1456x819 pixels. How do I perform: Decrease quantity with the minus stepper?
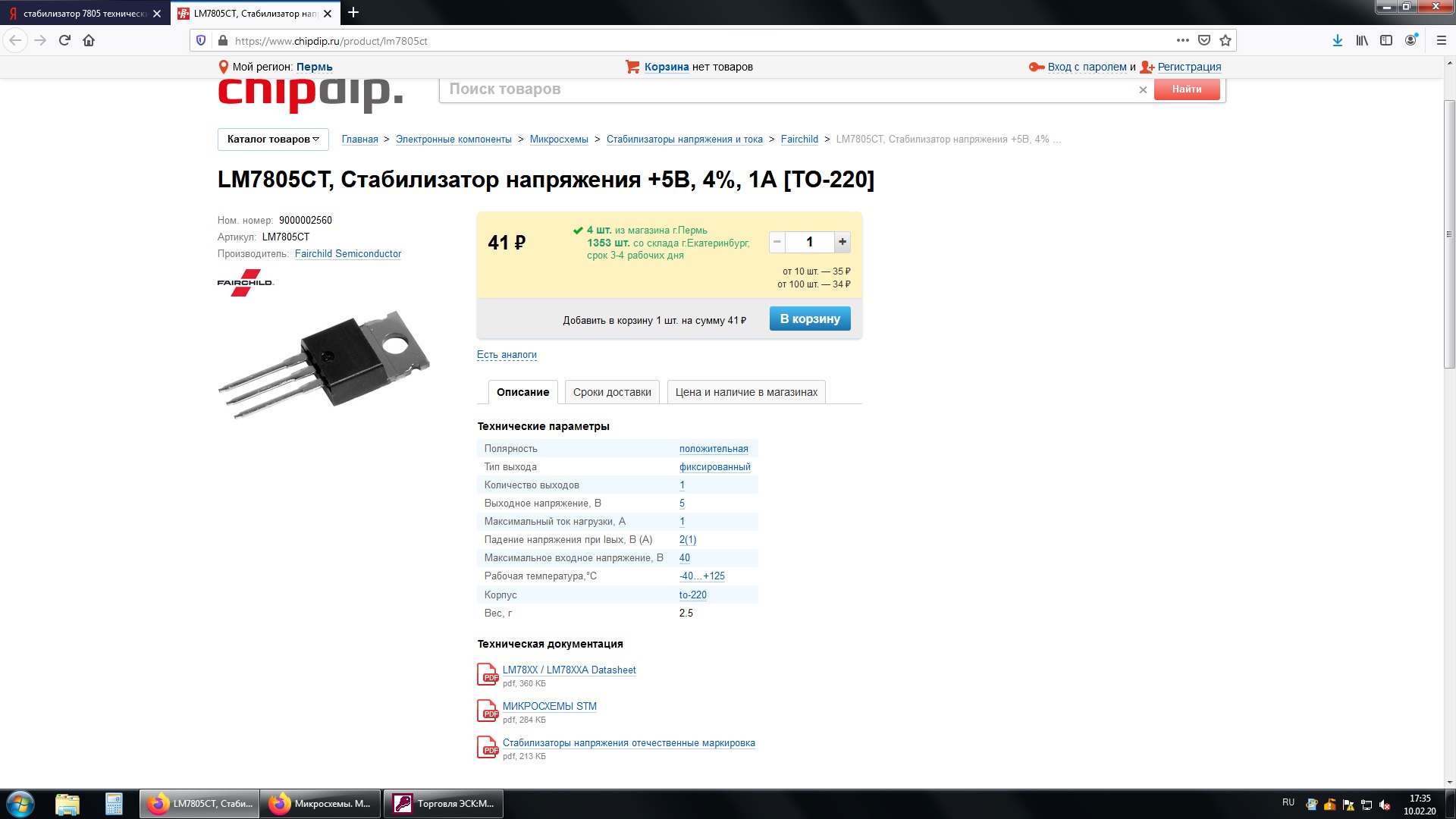click(x=777, y=242)
